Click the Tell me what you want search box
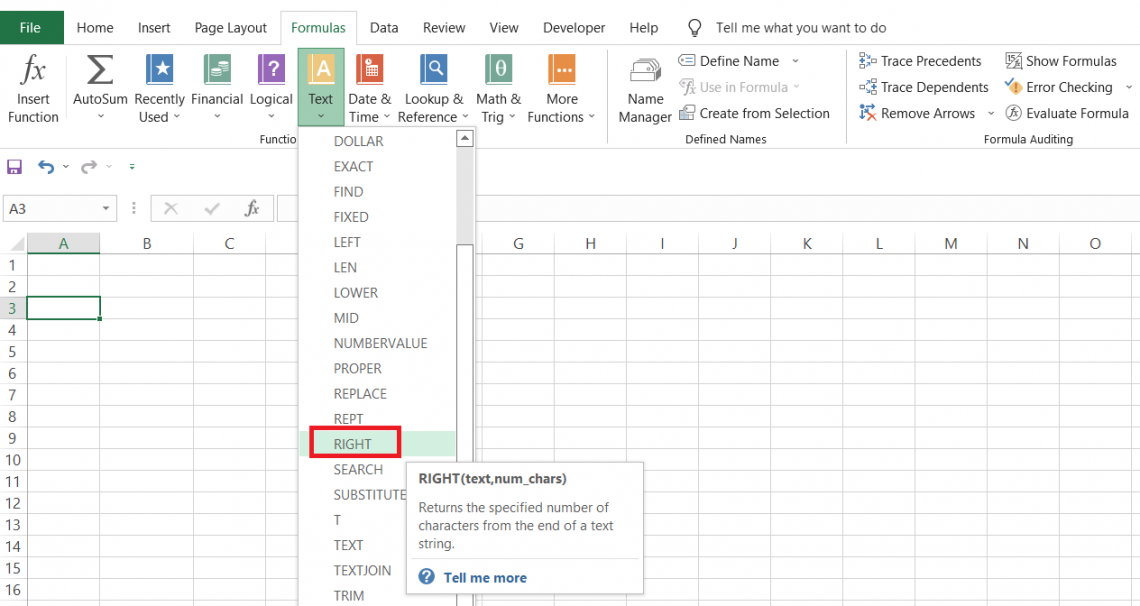Screen dimensions: 1140x606 coord(800,28)
